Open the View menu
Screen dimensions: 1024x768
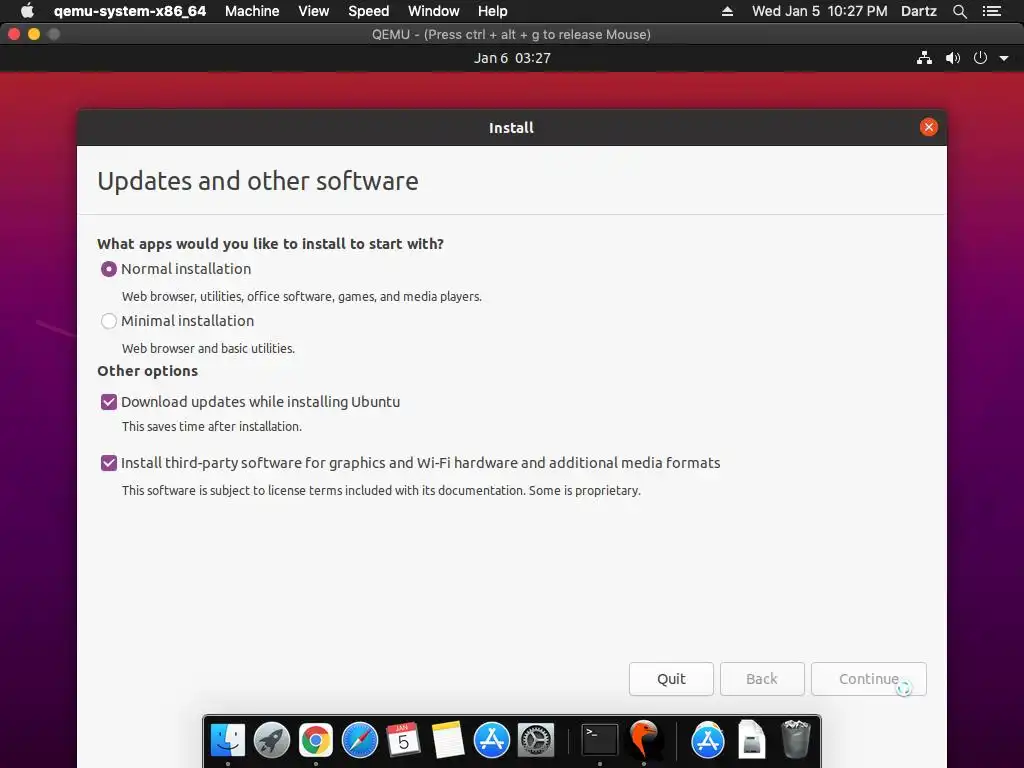pos(313,11)
